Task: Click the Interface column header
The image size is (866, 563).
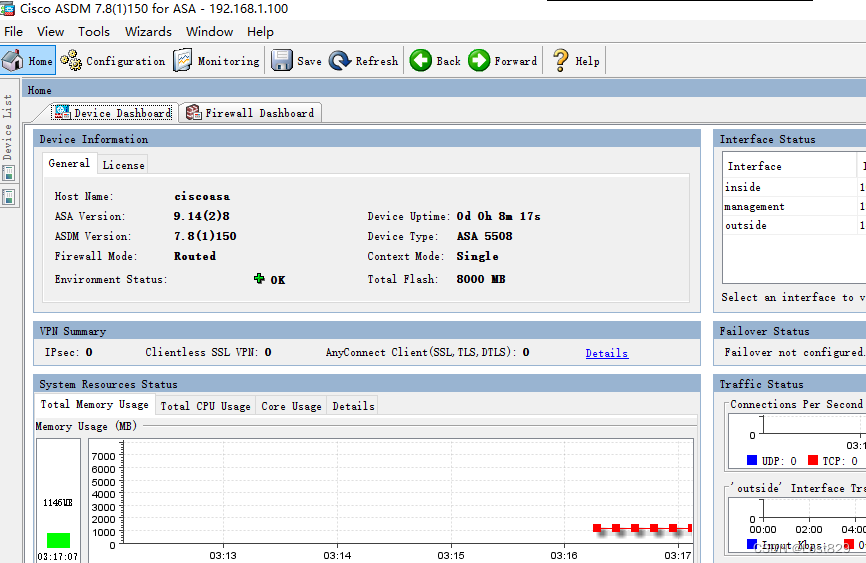Action: 790,166
